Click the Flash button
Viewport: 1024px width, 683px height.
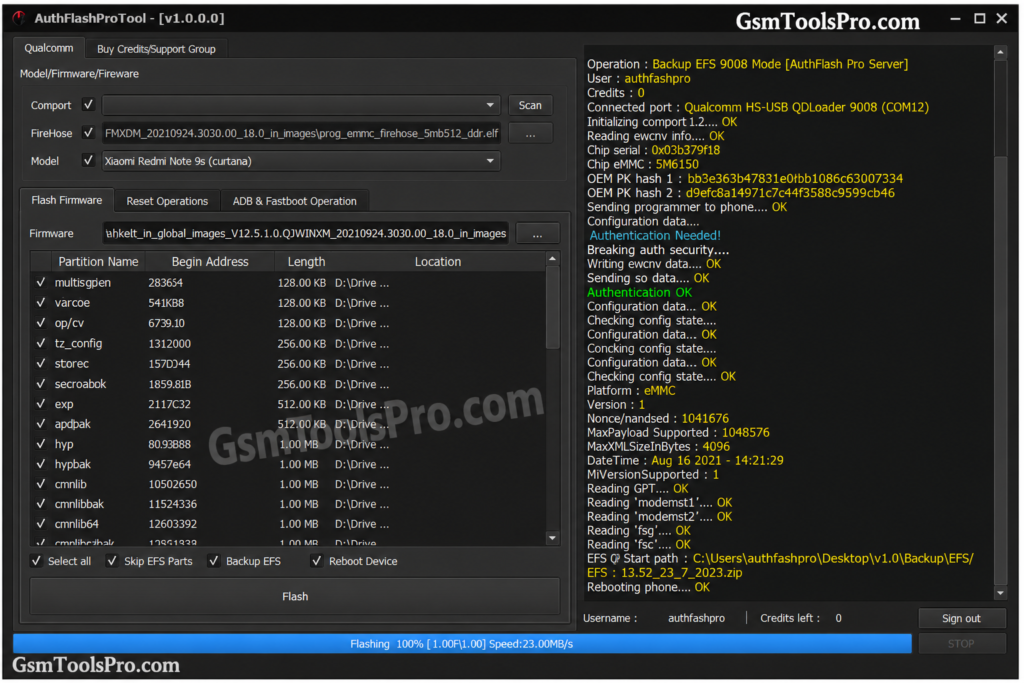tap(295, 596)
